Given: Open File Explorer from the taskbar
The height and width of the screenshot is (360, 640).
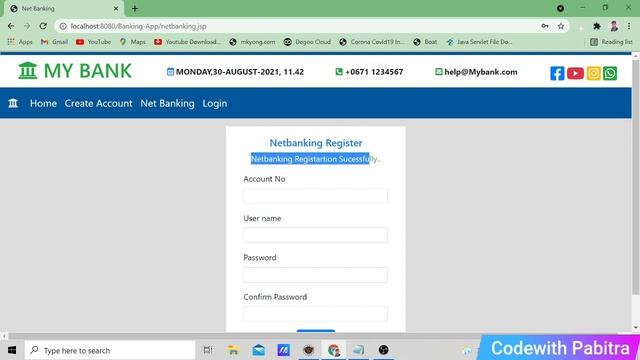Looking at the screenshot, I should 233,350.
